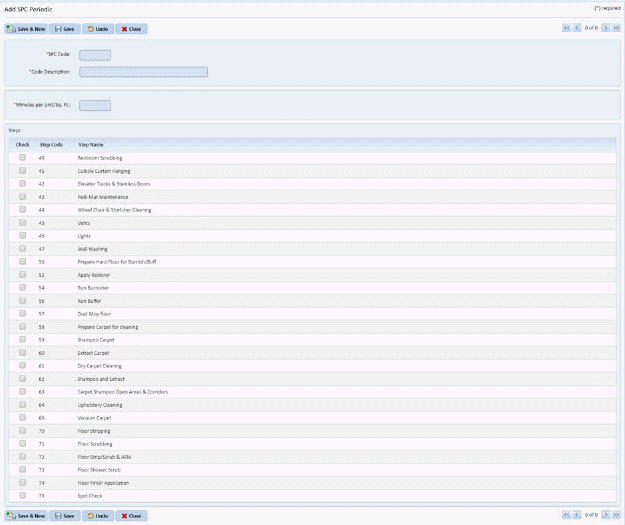Image resolution: width=625 pixels, height=525 pixels.
Task: Focus the Code Description text box
Action: point(143,72)
